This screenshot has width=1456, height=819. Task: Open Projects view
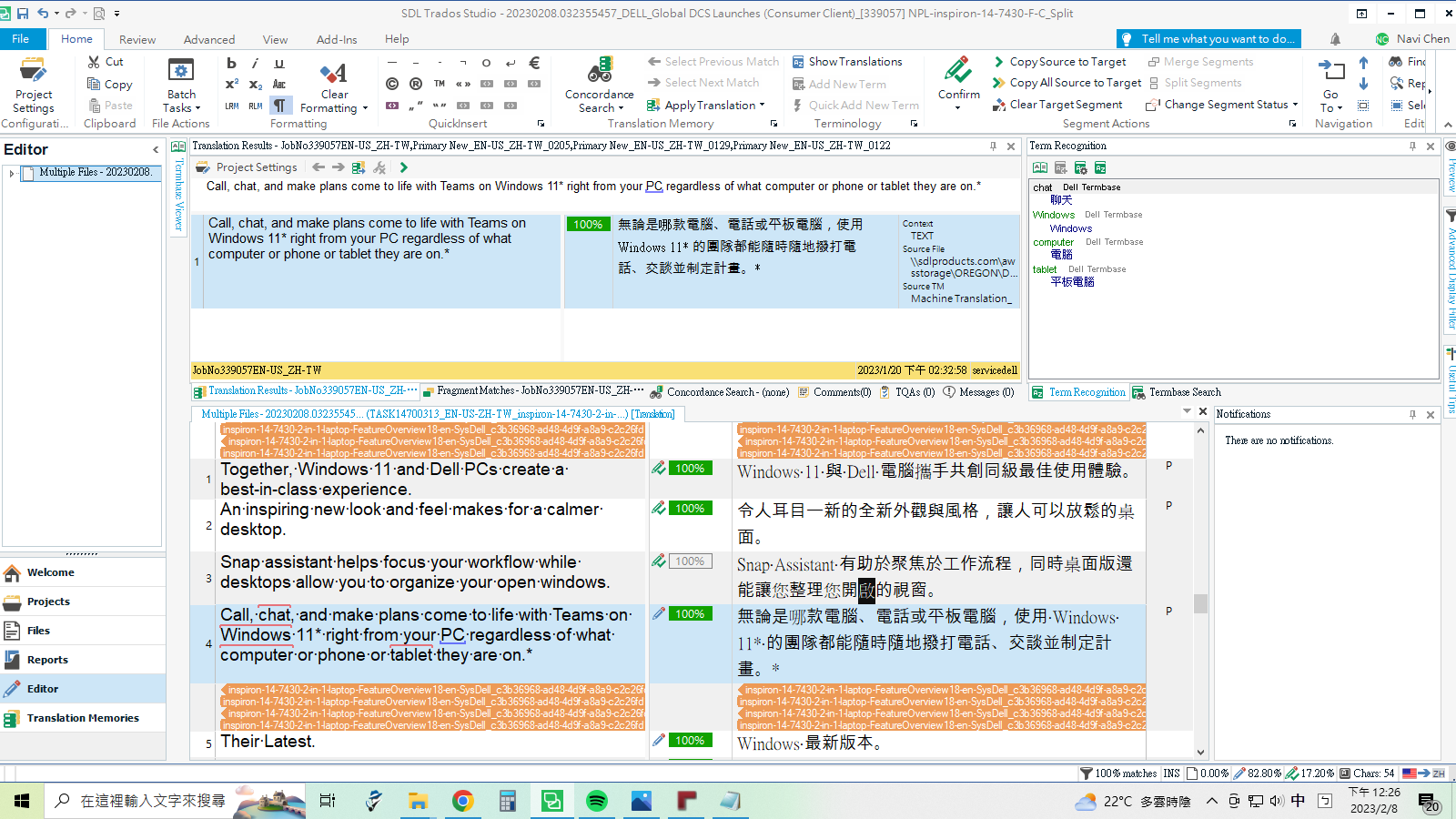(83, 602)
